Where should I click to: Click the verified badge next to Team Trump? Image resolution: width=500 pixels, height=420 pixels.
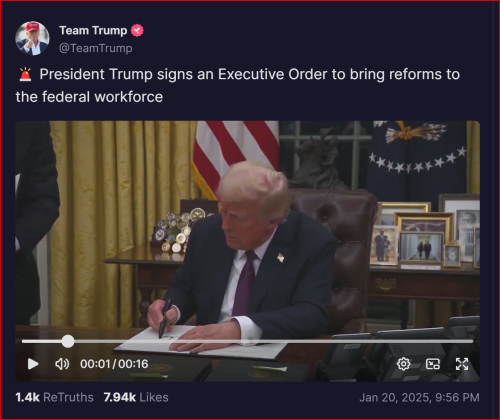coord(137,30)
